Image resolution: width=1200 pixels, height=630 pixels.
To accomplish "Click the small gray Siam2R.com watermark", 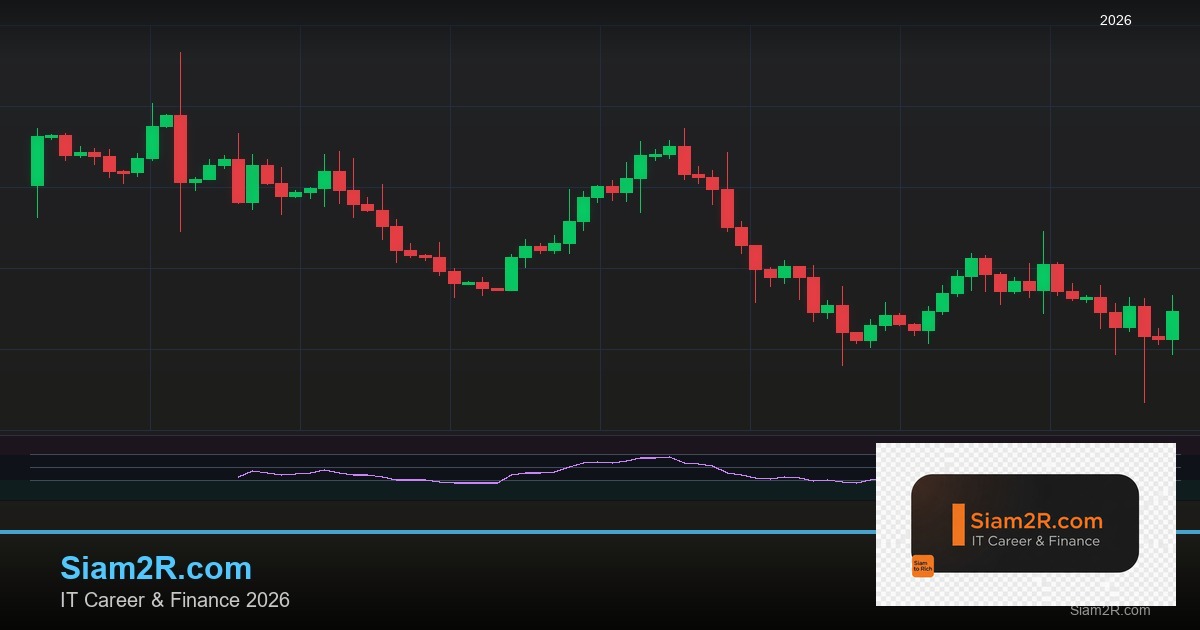I will (1109, 610).
